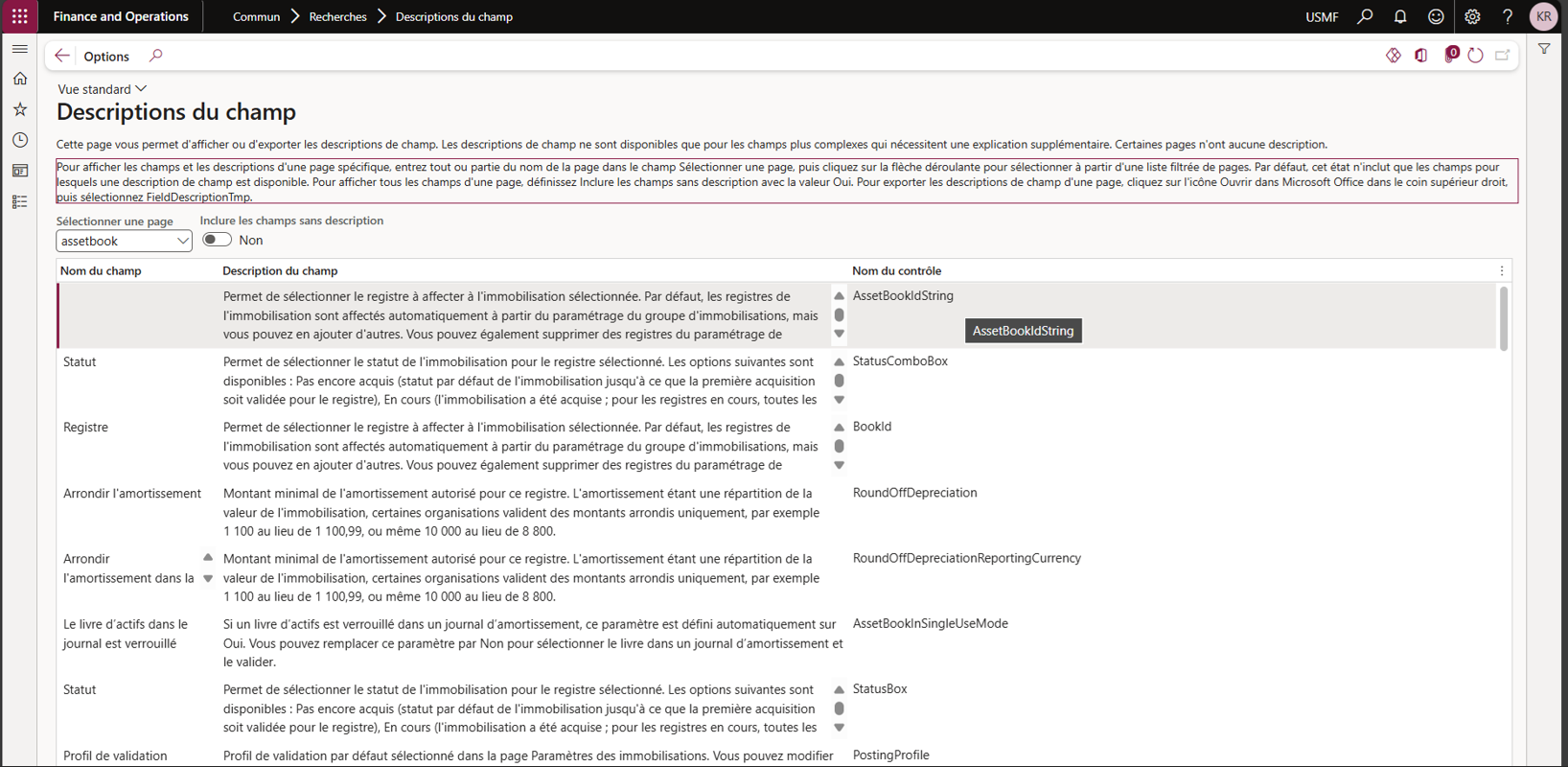Click Recherches breadcrumb
The width and height of the screenshot is (1568, 767).
pos(337,16)
